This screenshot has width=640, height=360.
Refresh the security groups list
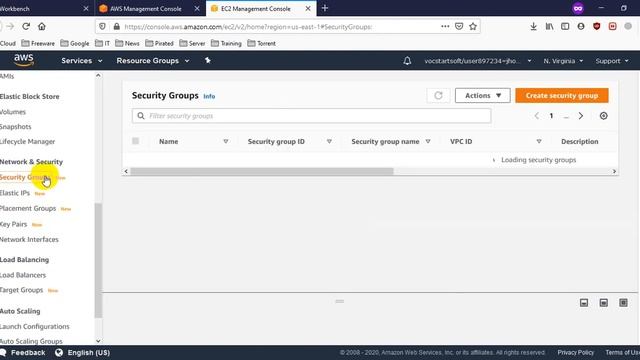click(x=438, y=96)
